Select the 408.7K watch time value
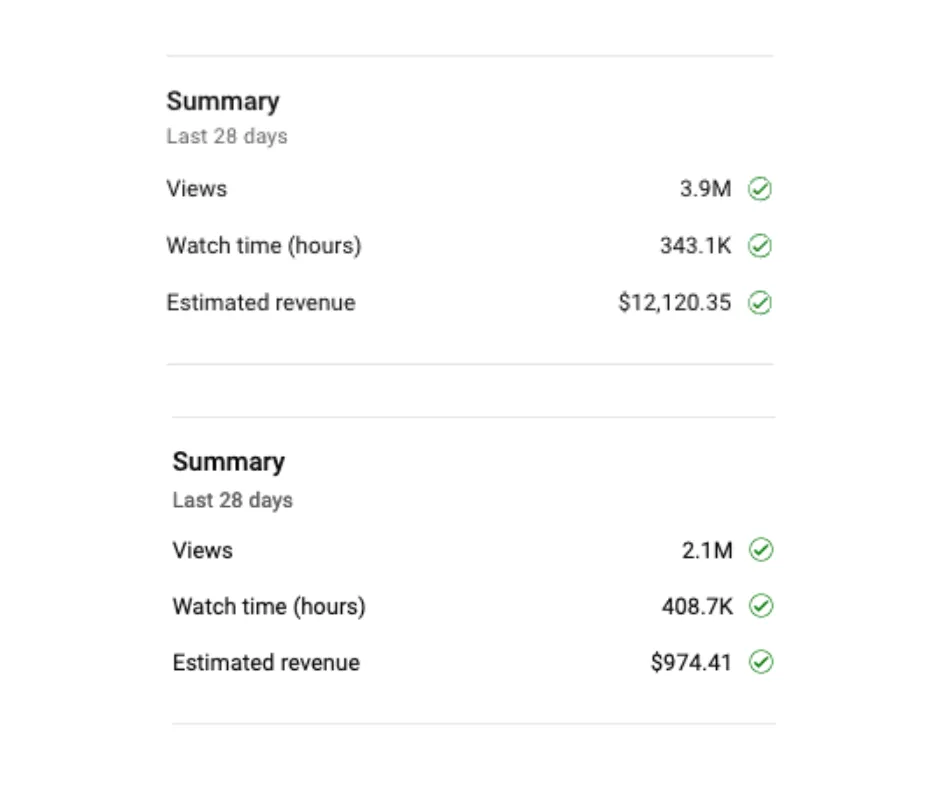The image size is (940, 788). 697,606
